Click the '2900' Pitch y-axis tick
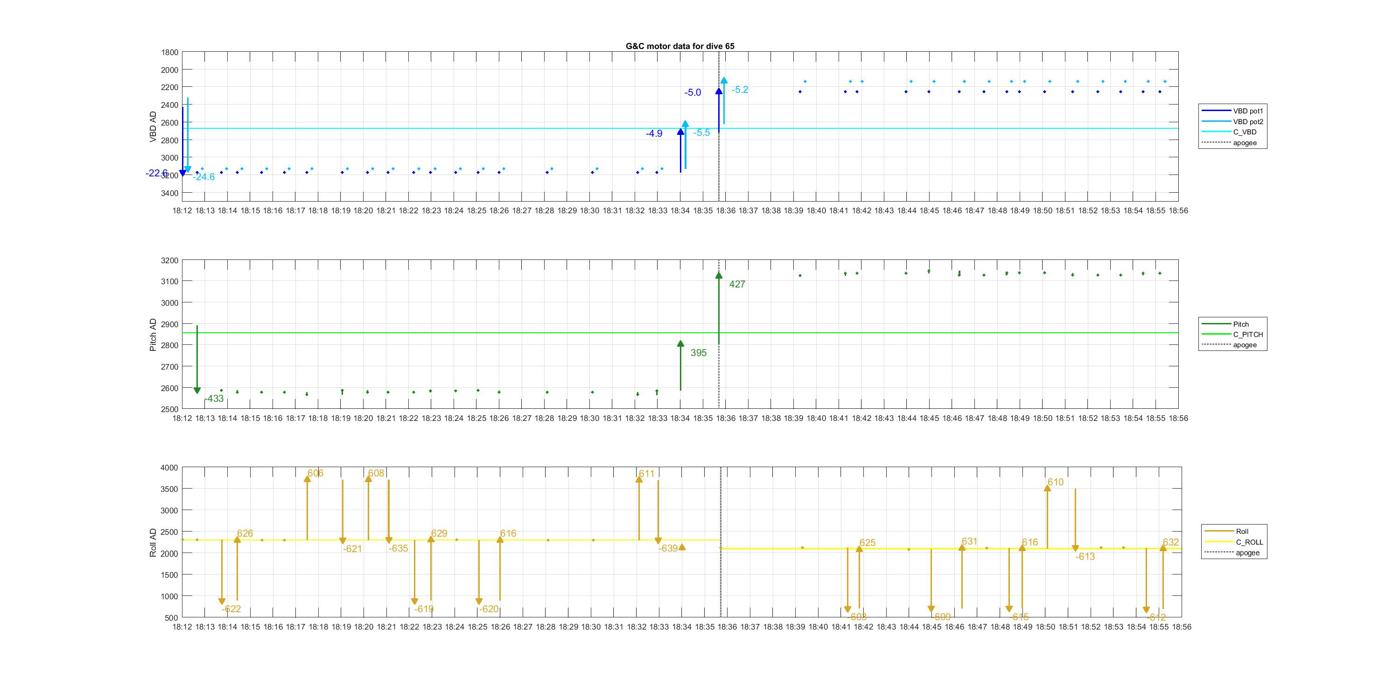Viewport: 1400px width, 693px height. pos(169,324)
